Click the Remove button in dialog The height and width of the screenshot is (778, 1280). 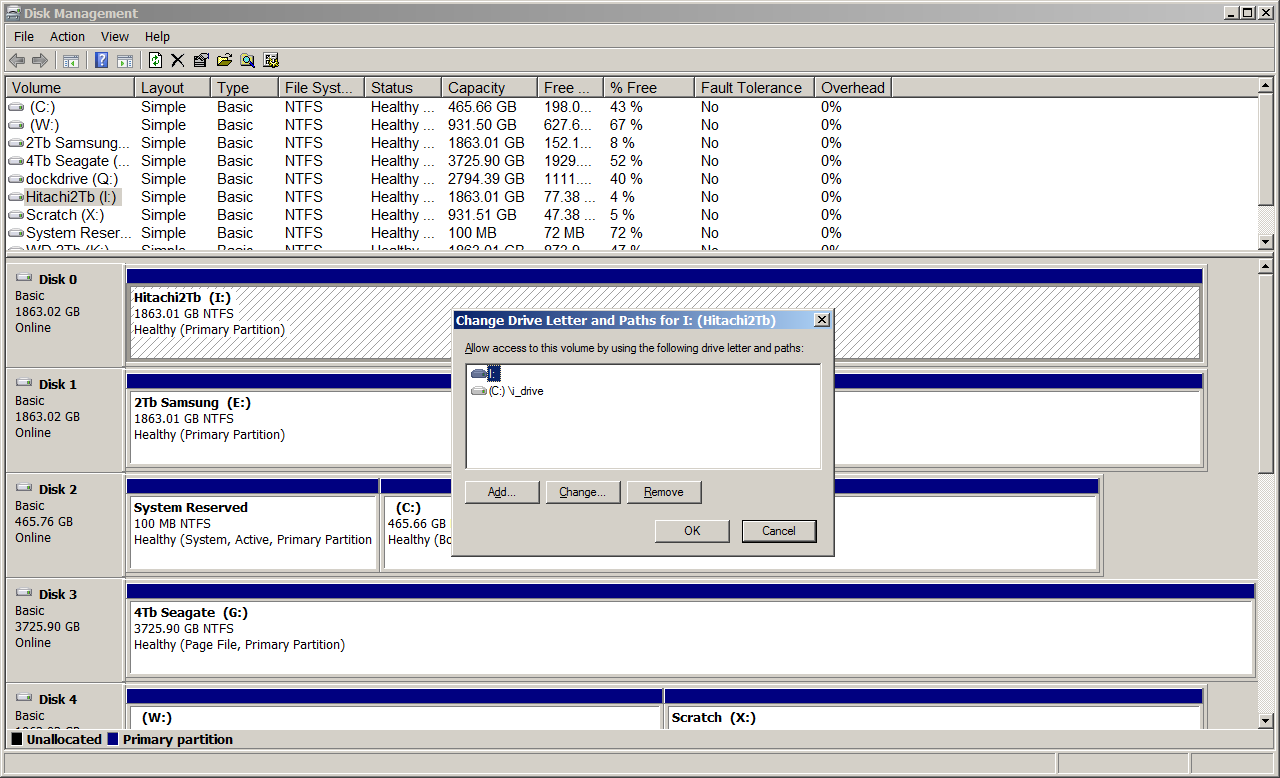664,492
